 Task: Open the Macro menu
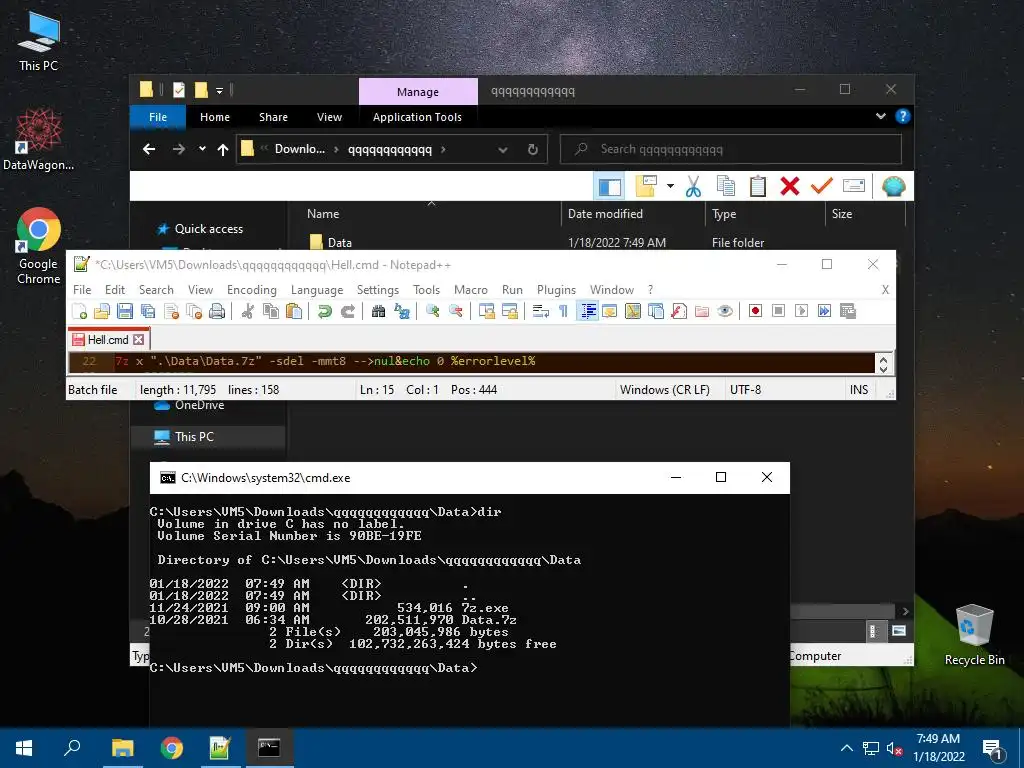click(x=471, y=290)
